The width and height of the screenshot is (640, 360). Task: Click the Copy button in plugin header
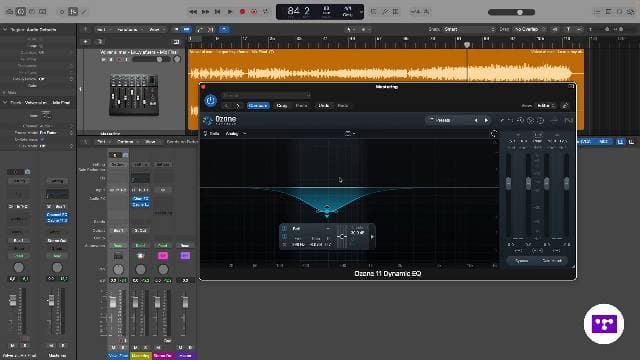click(282, 106)
